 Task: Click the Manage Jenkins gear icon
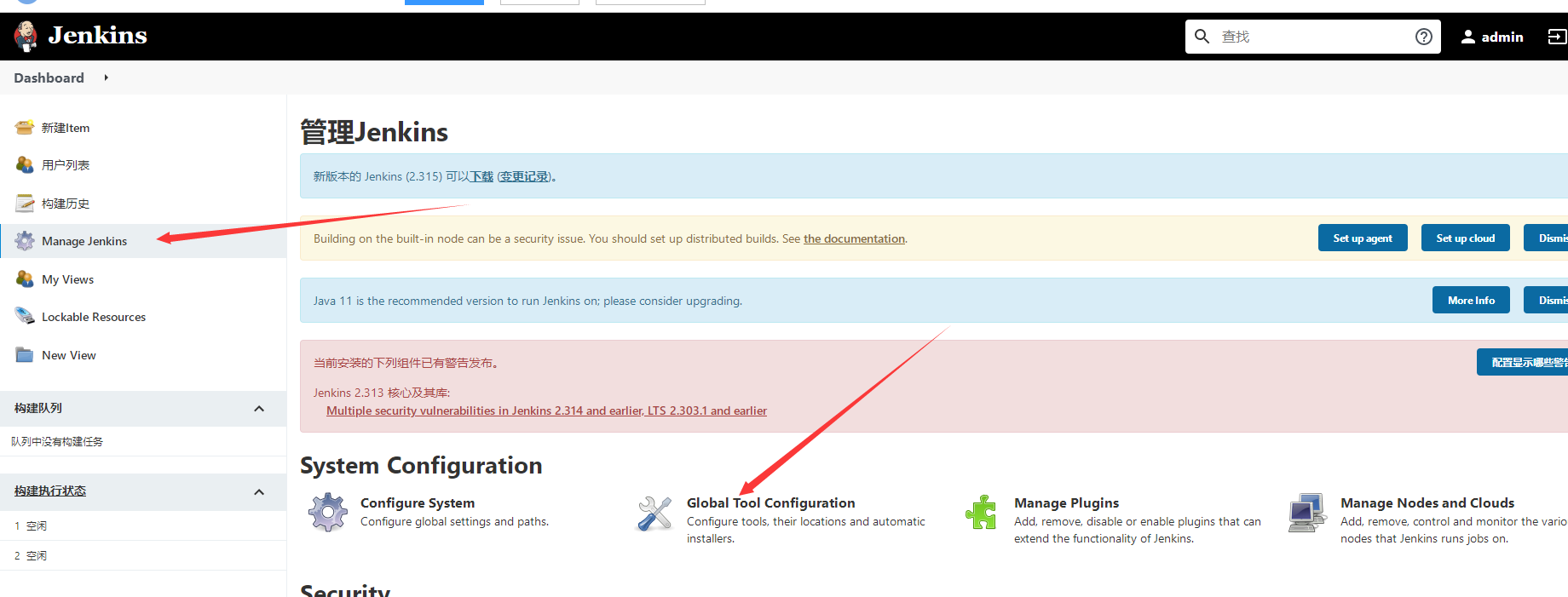[x=25, y=241]
